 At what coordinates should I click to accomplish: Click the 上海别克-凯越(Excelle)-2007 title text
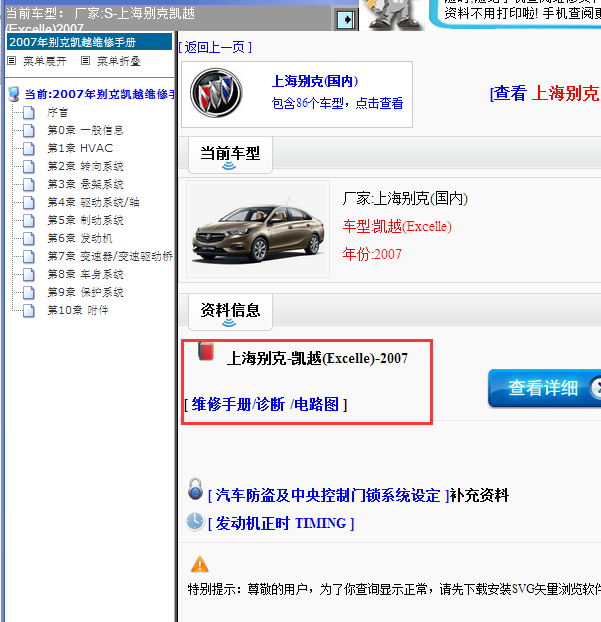click(317, 359)
